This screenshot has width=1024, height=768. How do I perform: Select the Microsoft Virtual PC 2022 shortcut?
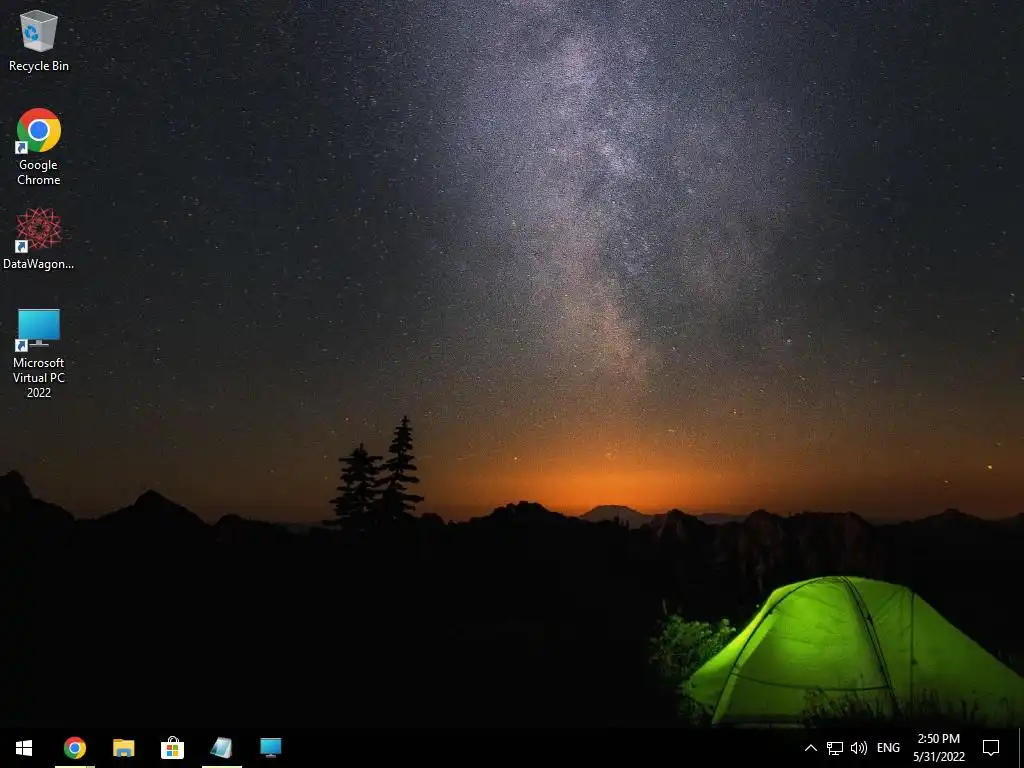click(39, 353)
